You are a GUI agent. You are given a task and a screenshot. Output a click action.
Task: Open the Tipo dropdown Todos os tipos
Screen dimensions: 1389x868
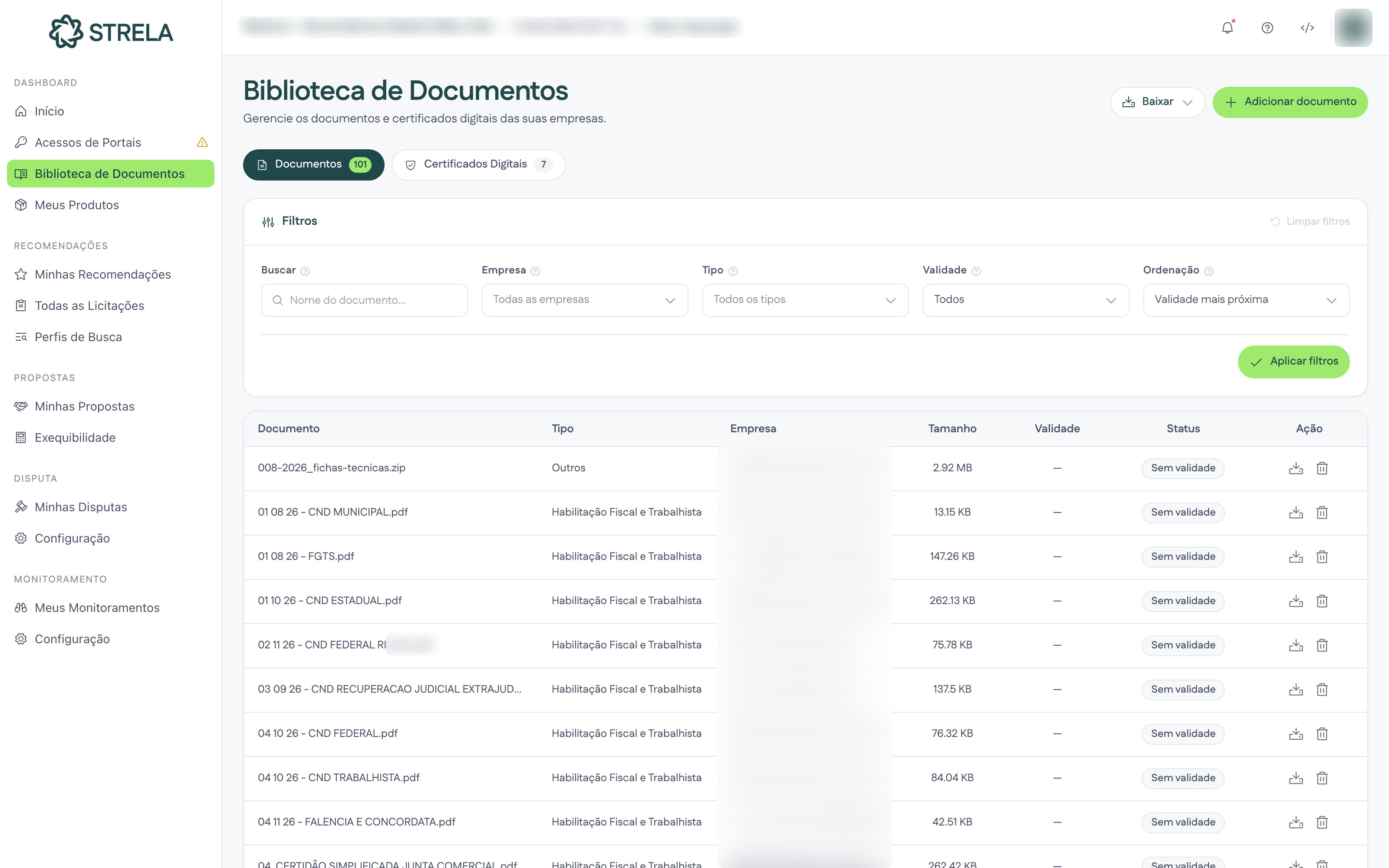pyautogui.click(x=805, y=299)
